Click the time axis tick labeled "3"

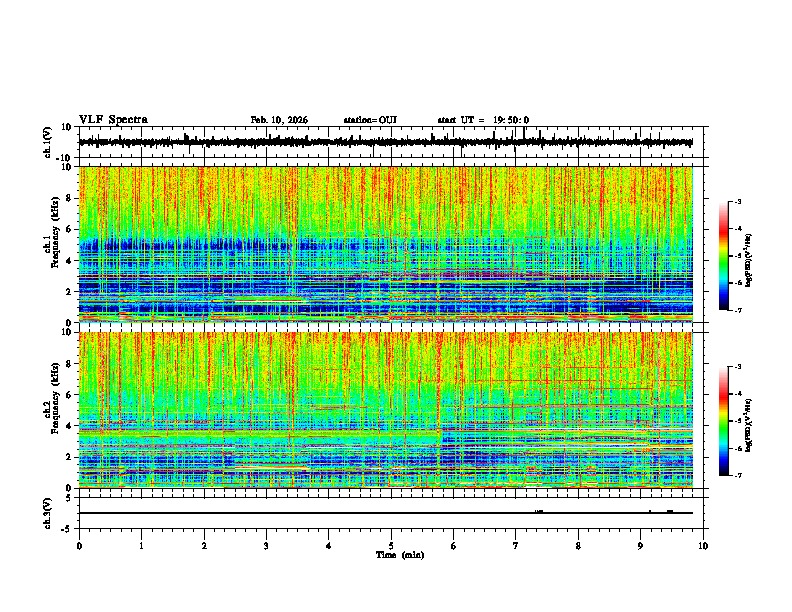click(x=266, y=546)
